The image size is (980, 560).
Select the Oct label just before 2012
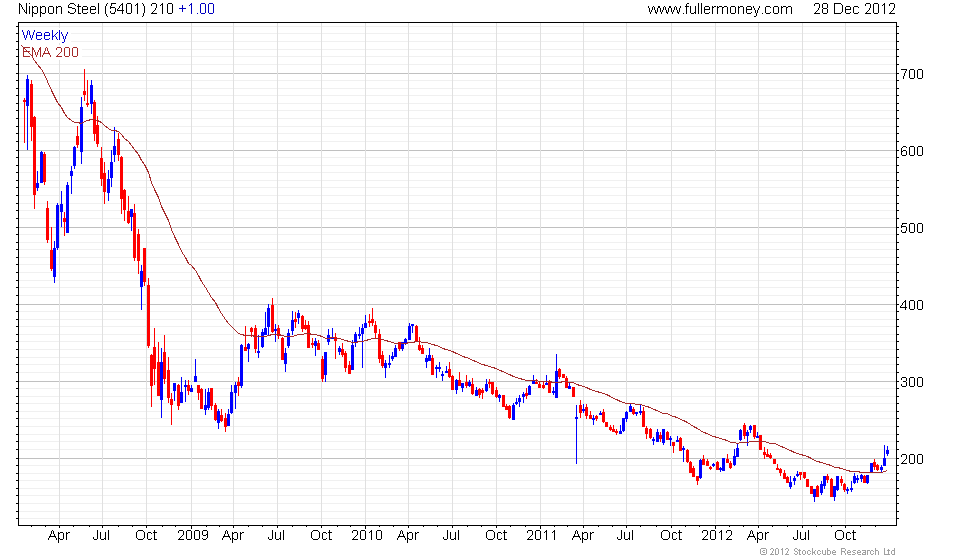click(671, 536)
